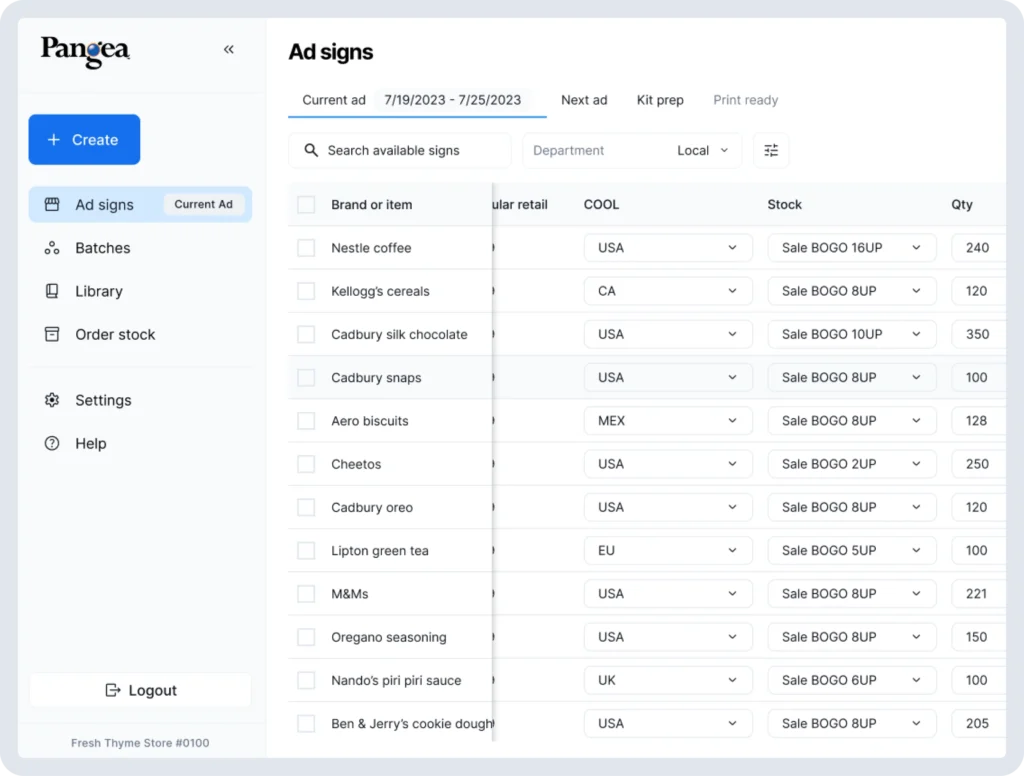Tick the Cadbury snaps checkbox

pos(306,378)
